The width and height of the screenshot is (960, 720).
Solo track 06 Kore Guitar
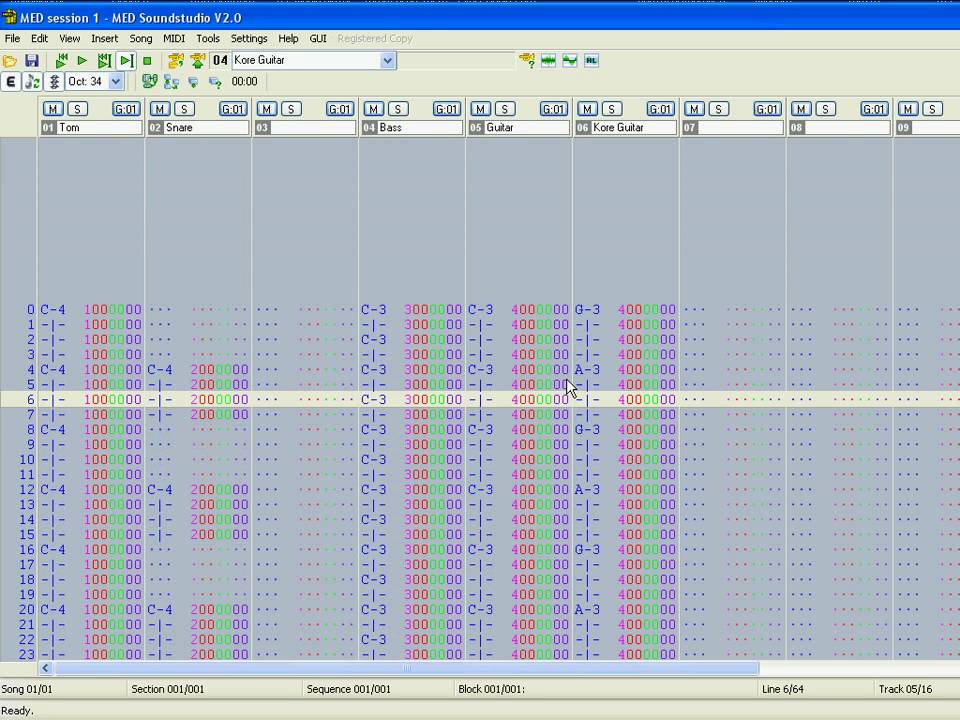pos(612,109)
